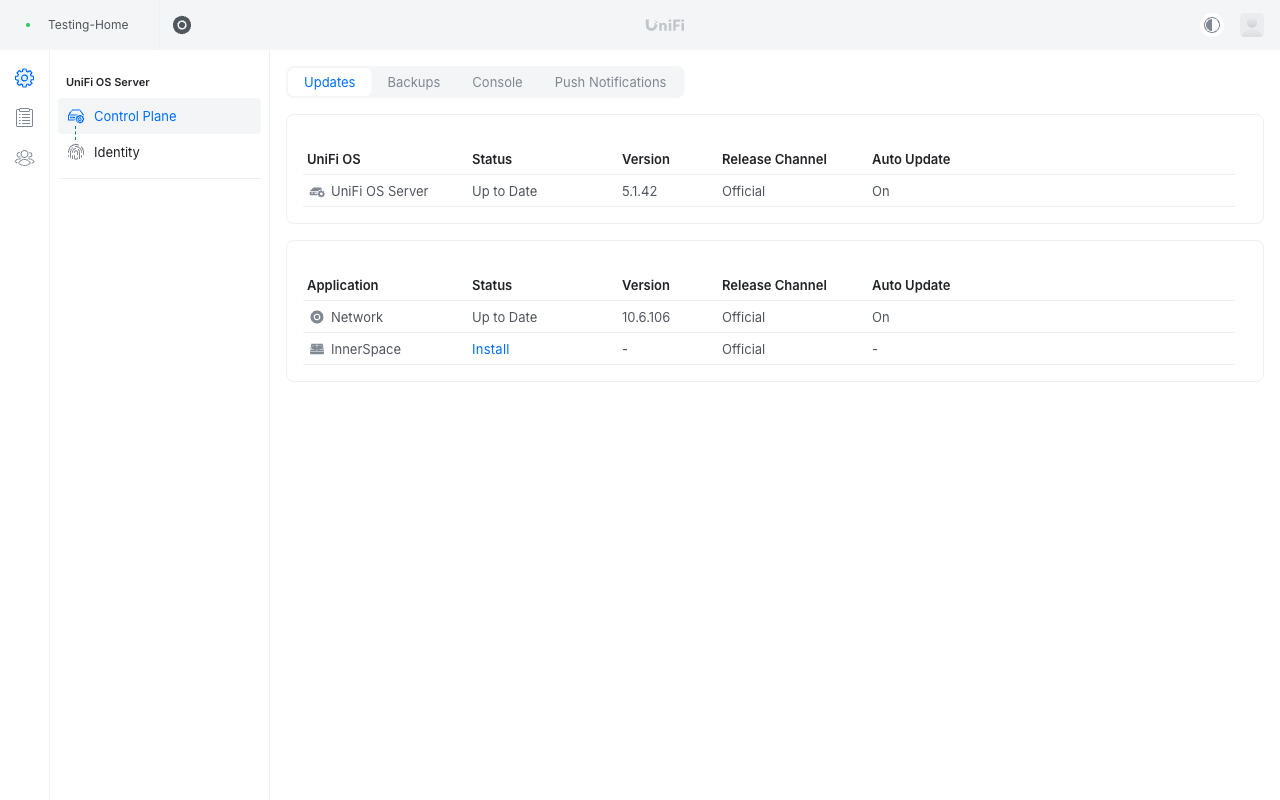Click Official release channel for UniFi OS Server
The image size is (1280, 800).
tap(744, 191)
